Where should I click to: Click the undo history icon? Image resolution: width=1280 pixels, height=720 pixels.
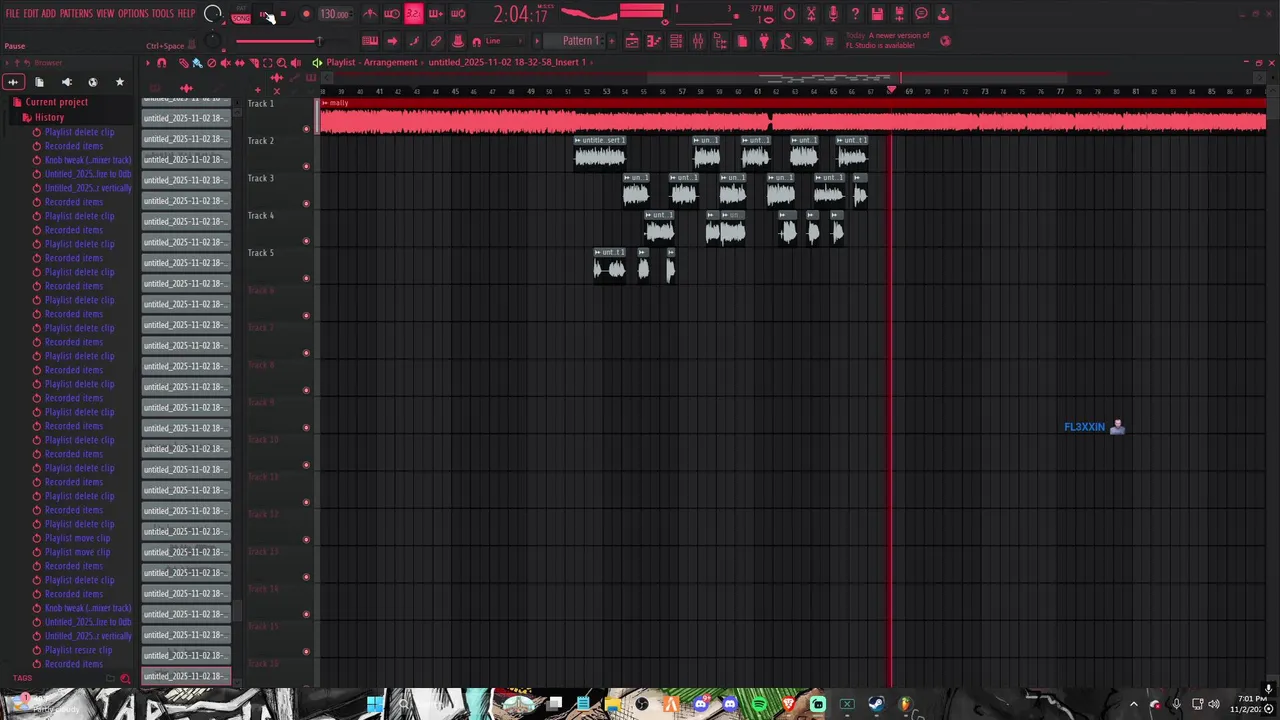click(x=789, y=14)
